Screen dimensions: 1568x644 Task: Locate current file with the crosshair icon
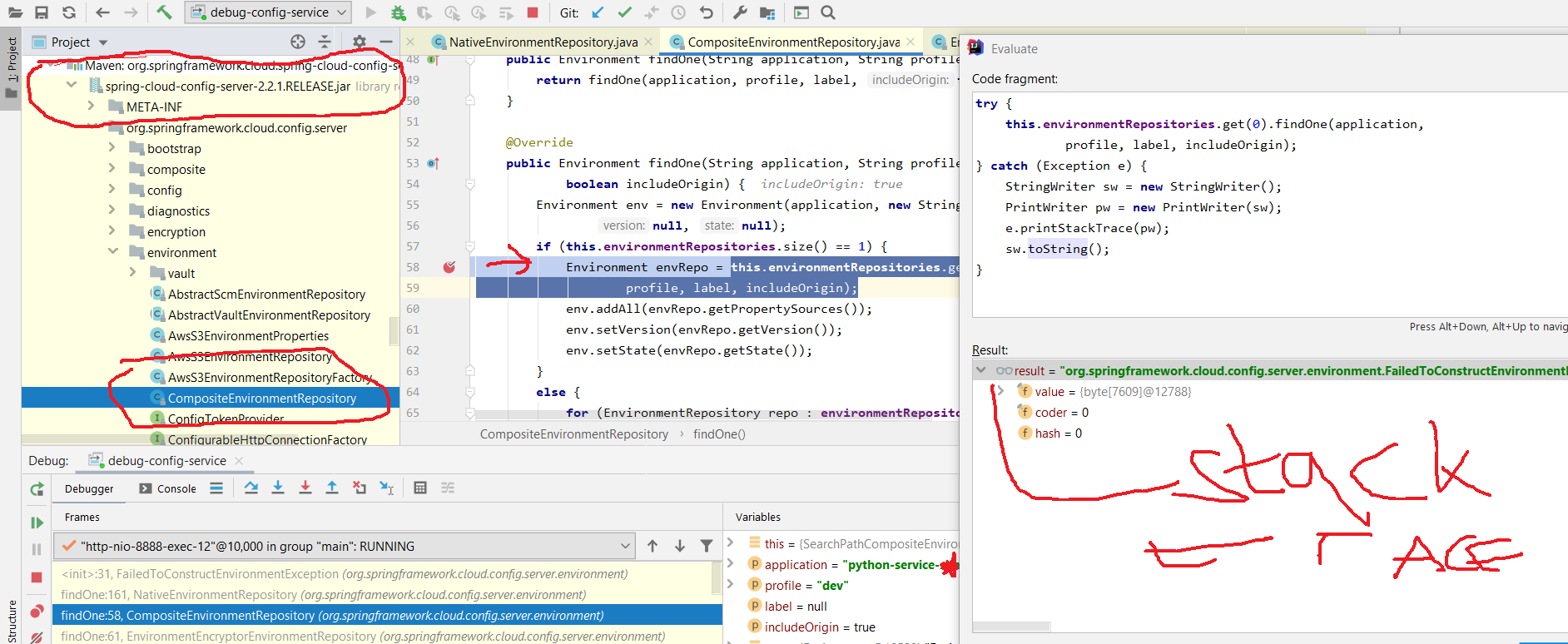coord(298,42)
